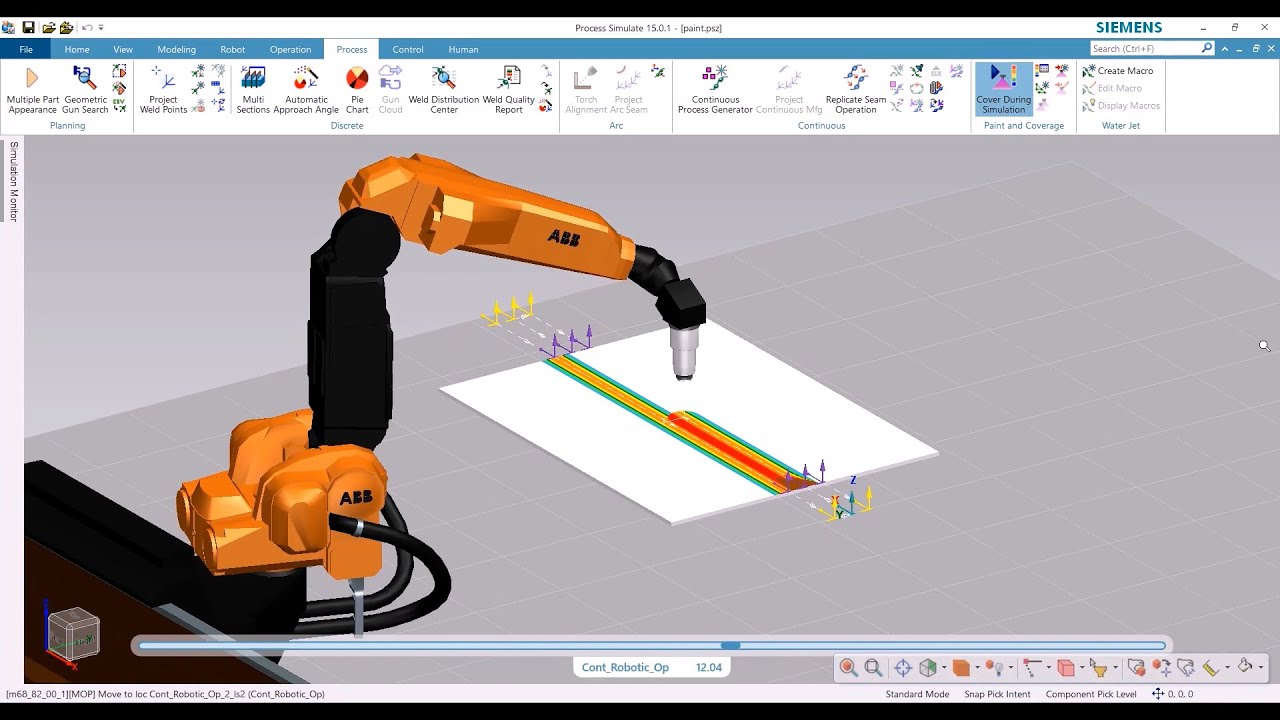
Task: Collapse the ribbon with the chevron
Action: click(1225, 49)
